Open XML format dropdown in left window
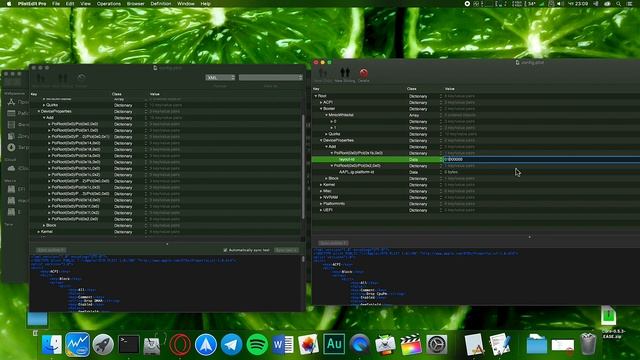This screenshot has height=360, width=640. point(220,77)
